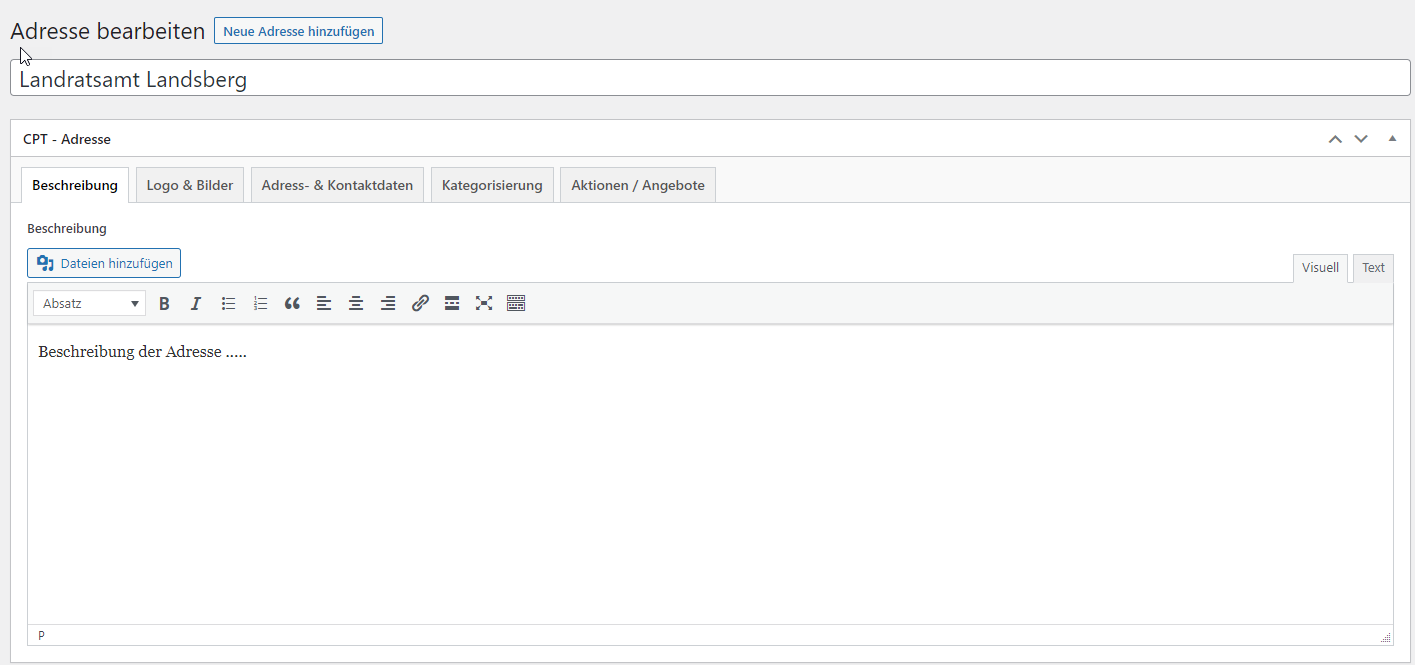Screen dimensions: 1415x665
Task: Insert the Read More tag
Action: pyautogui.click(x=452, y=303)
